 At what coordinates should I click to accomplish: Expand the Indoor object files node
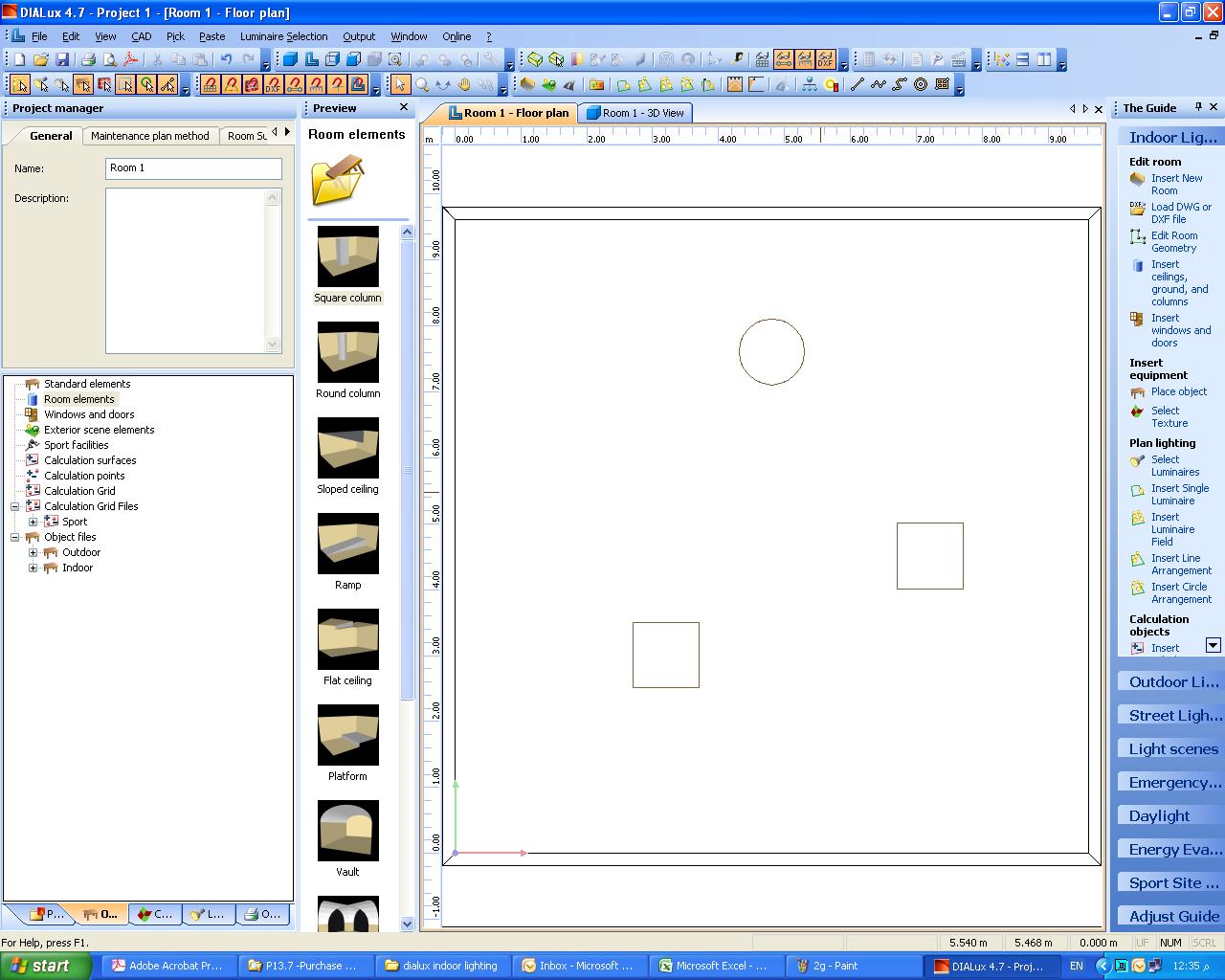(33, 568)
